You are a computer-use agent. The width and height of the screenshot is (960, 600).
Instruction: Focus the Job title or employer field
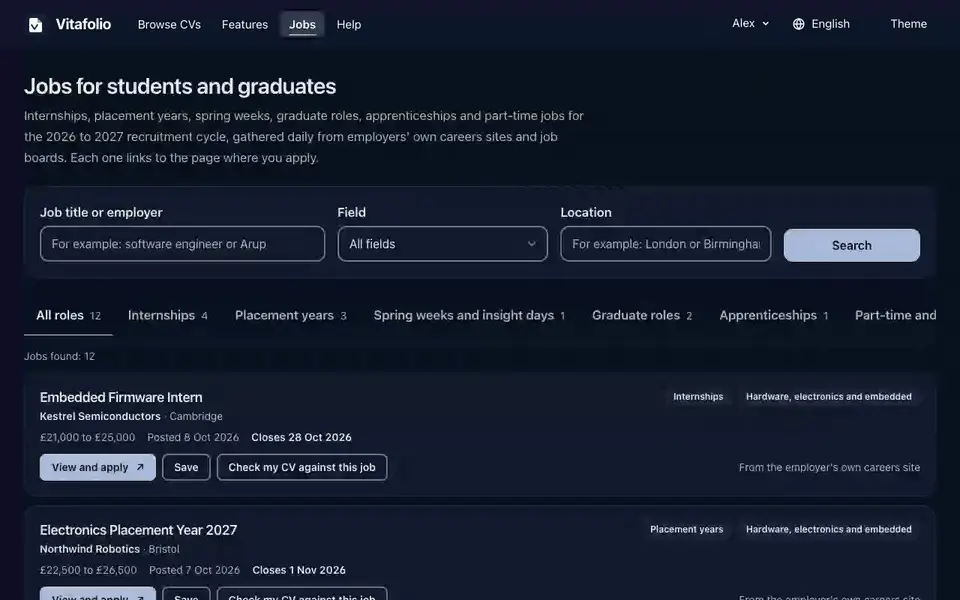pyautogui.click(x=182, y=244)
